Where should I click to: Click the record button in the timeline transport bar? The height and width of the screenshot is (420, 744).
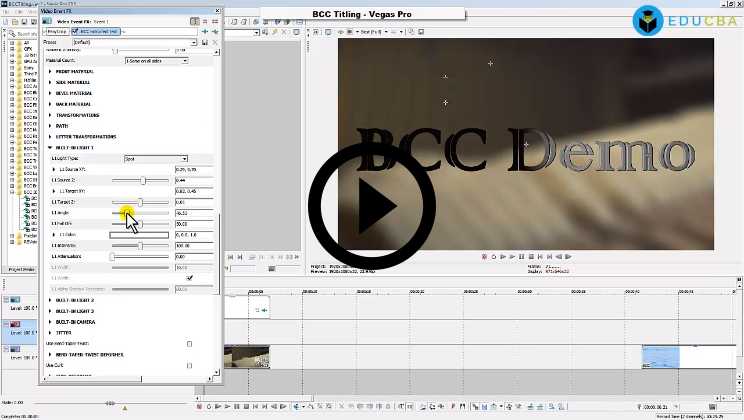pos(200,406)
